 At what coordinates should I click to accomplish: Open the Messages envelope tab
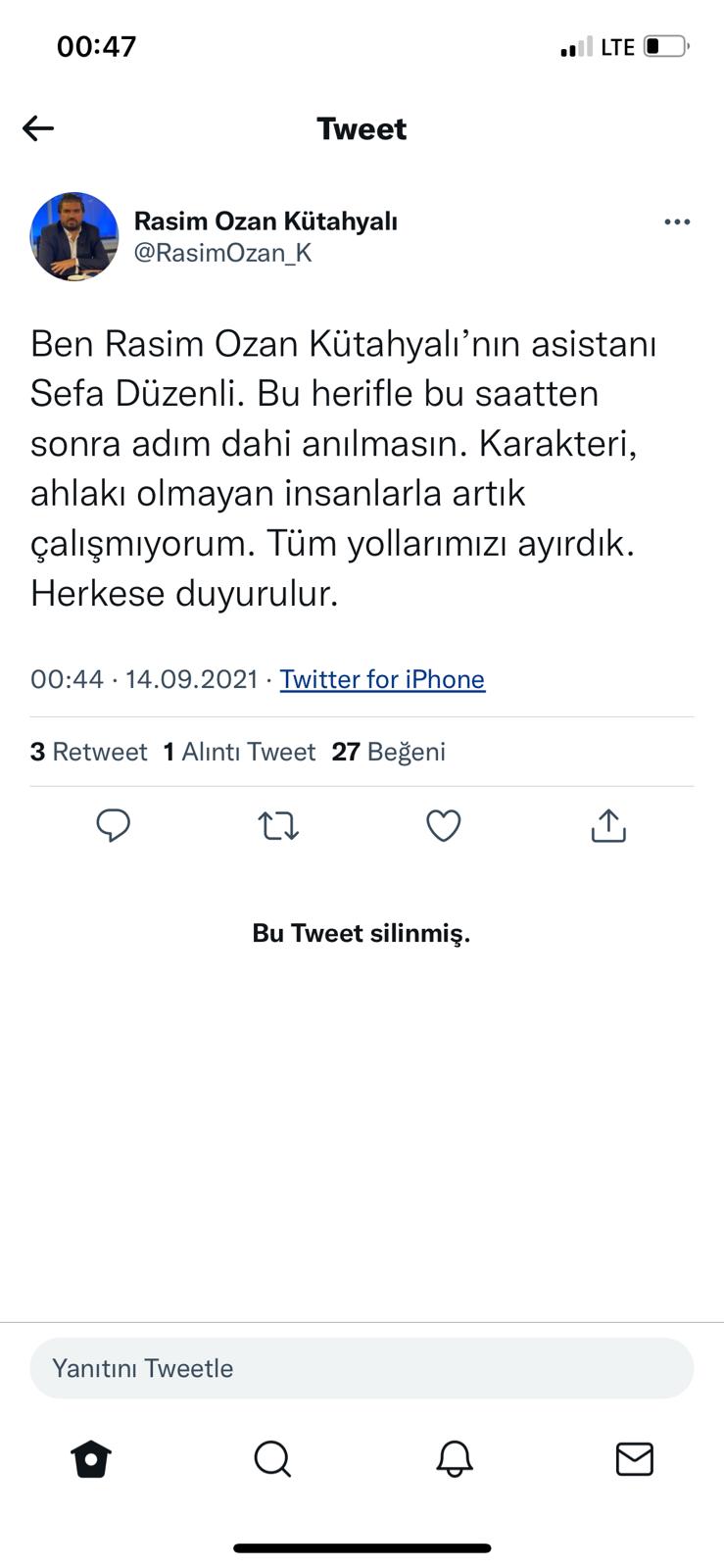coord(635,1459)
